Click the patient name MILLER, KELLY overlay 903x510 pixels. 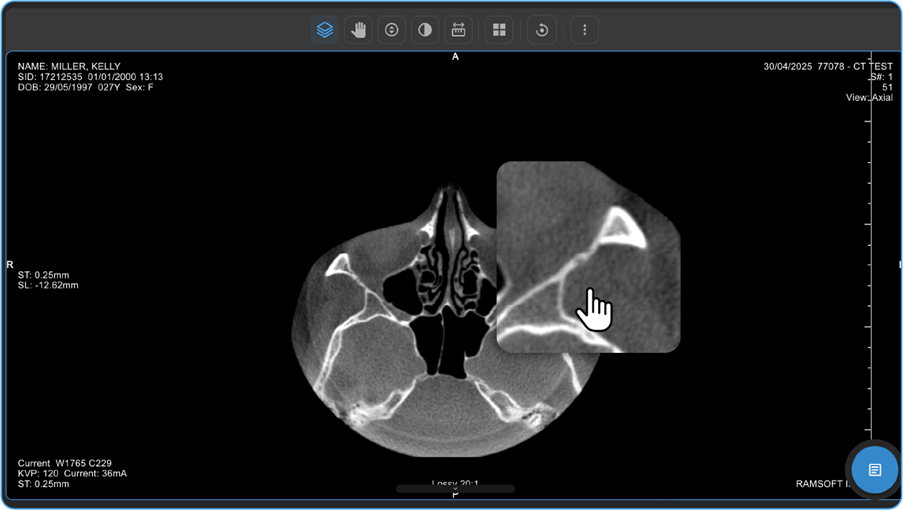click(x=69, y=67)
